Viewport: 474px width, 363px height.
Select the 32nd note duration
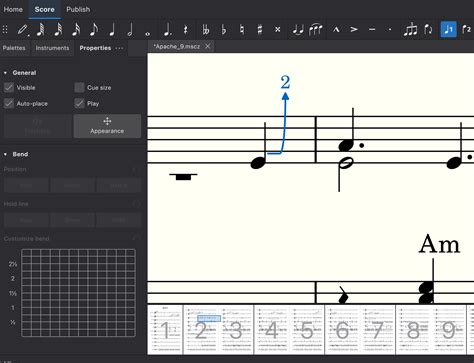point(59,30)
